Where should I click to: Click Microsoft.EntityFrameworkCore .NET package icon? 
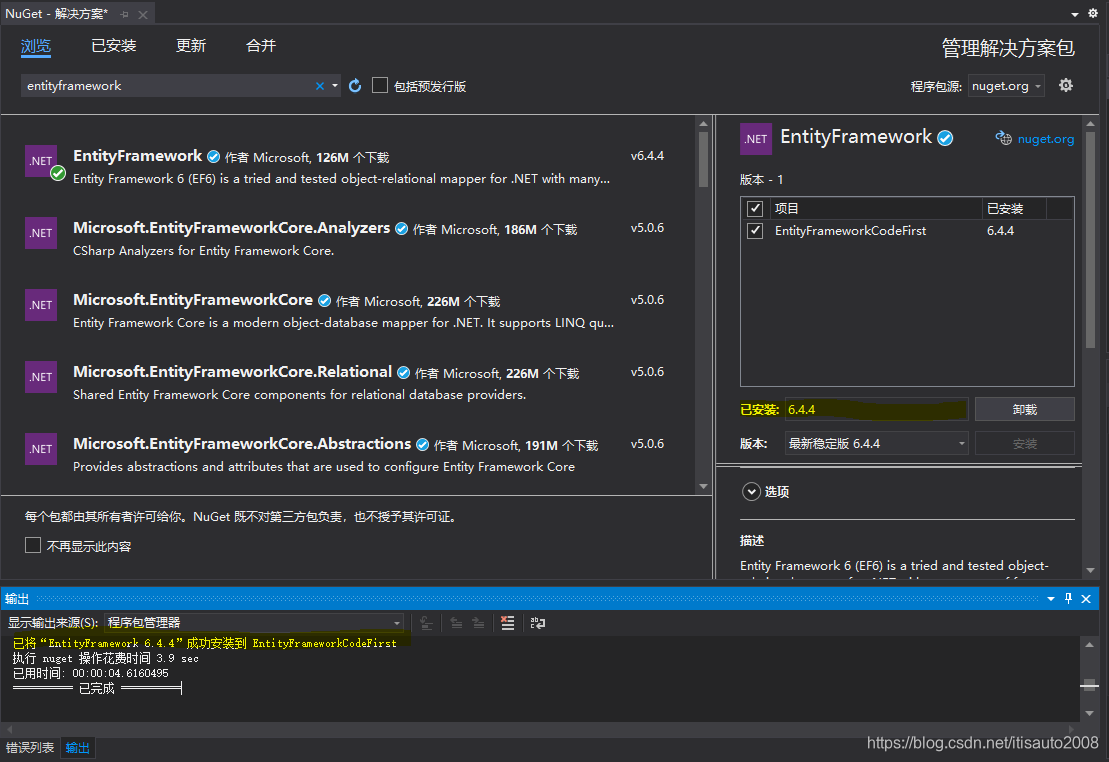pyautogui.click(x=41, y=305)
